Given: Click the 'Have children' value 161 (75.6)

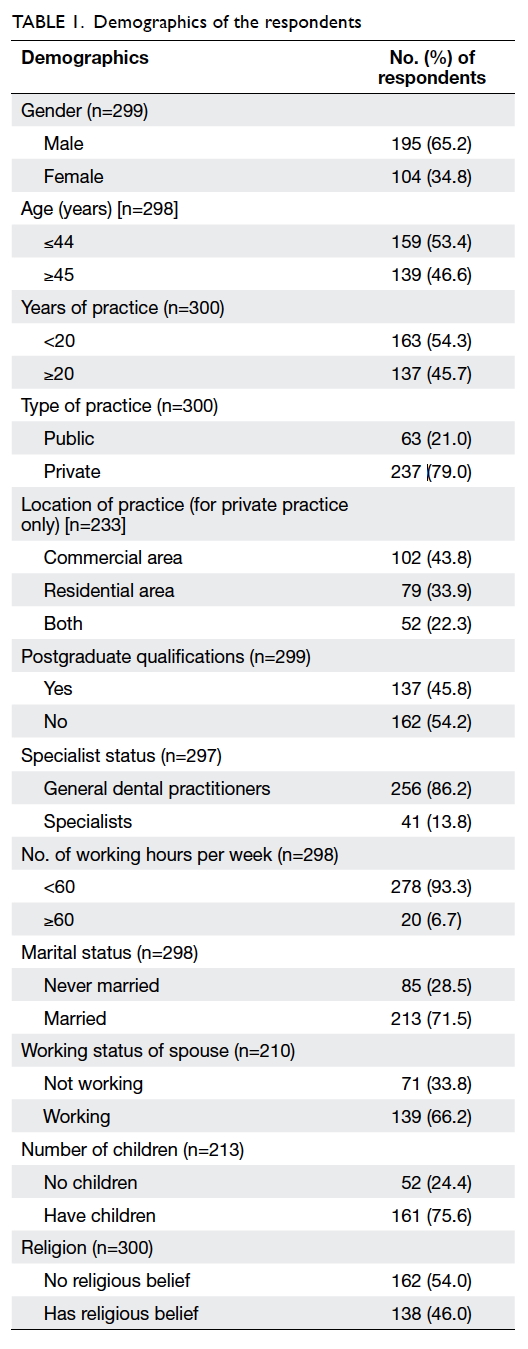Looking at the screenshot, I should click(x=431, y=1215).
